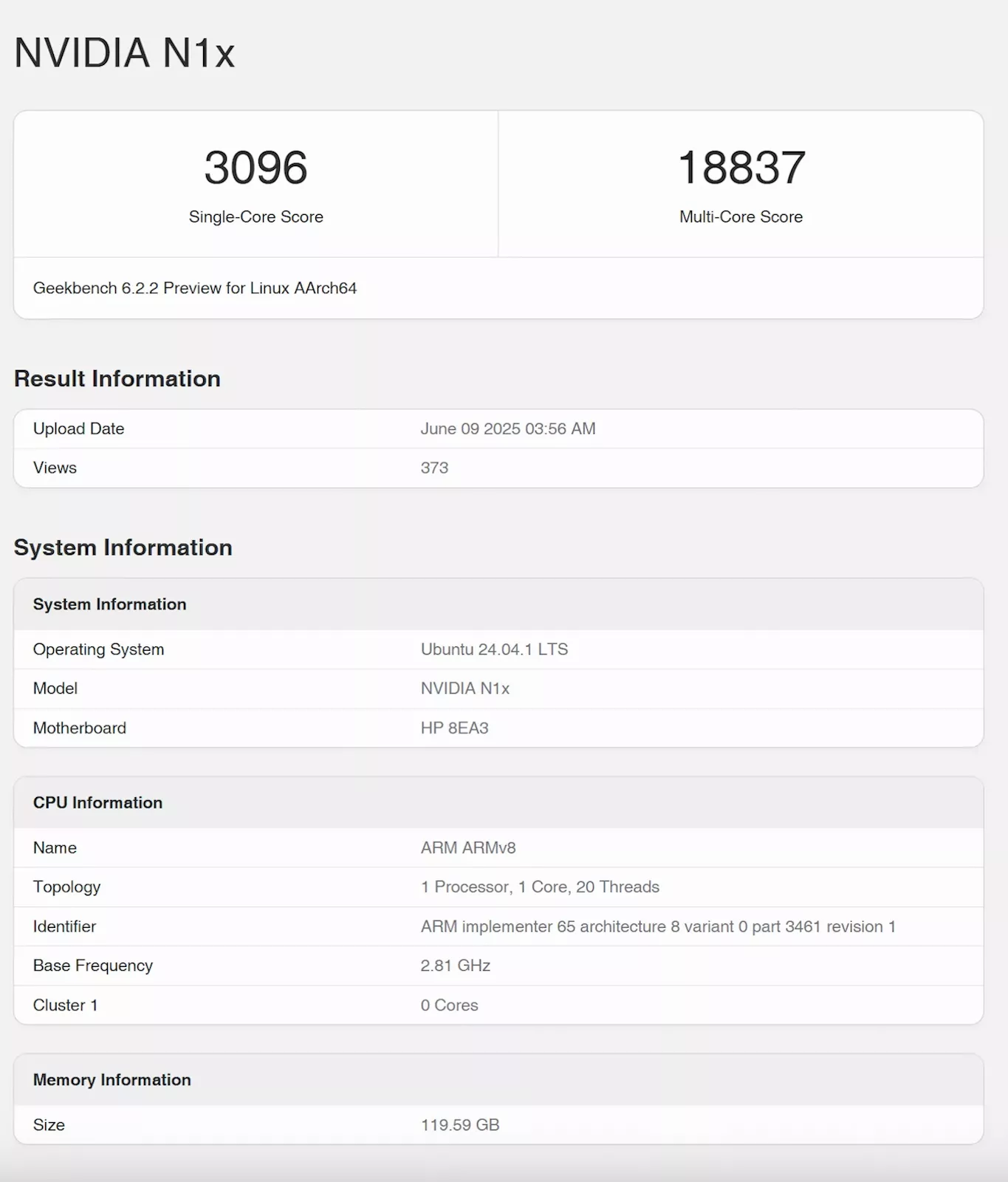The height and width of the screenshot is (1182, 1008).
Task: Click the 18837 multi-core score number
Action: pyautogui.click(x=741, y=168)
